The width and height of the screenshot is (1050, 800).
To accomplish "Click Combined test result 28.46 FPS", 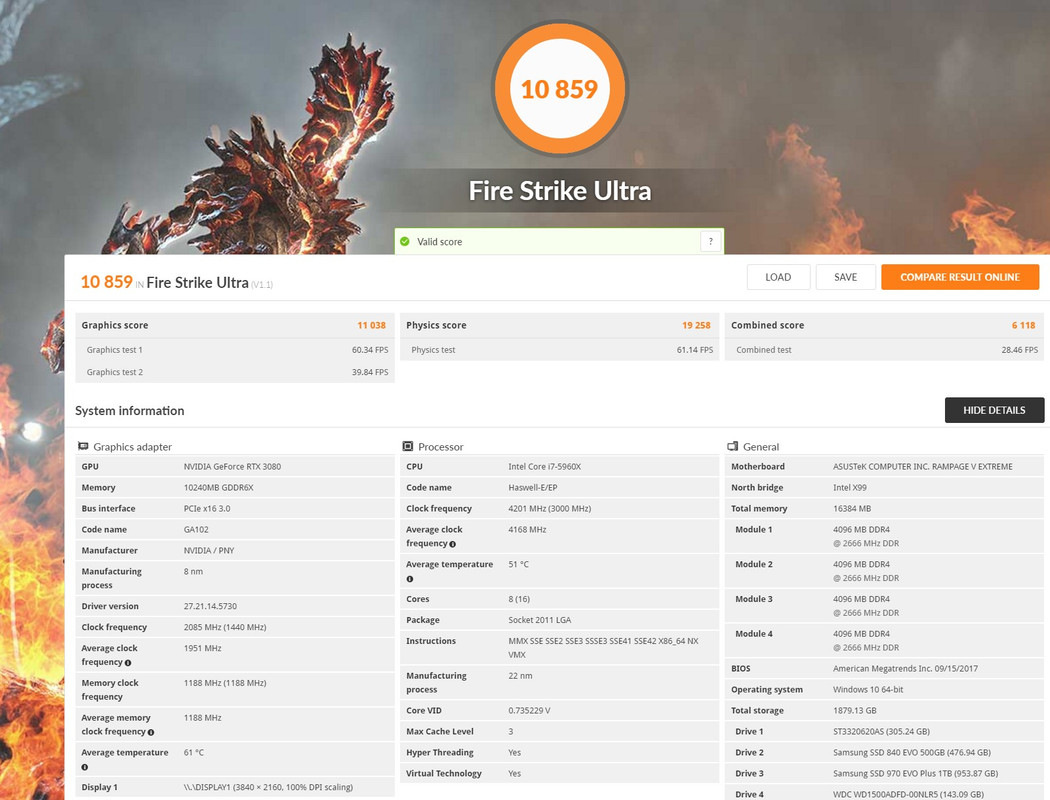I will point(1020,350).
